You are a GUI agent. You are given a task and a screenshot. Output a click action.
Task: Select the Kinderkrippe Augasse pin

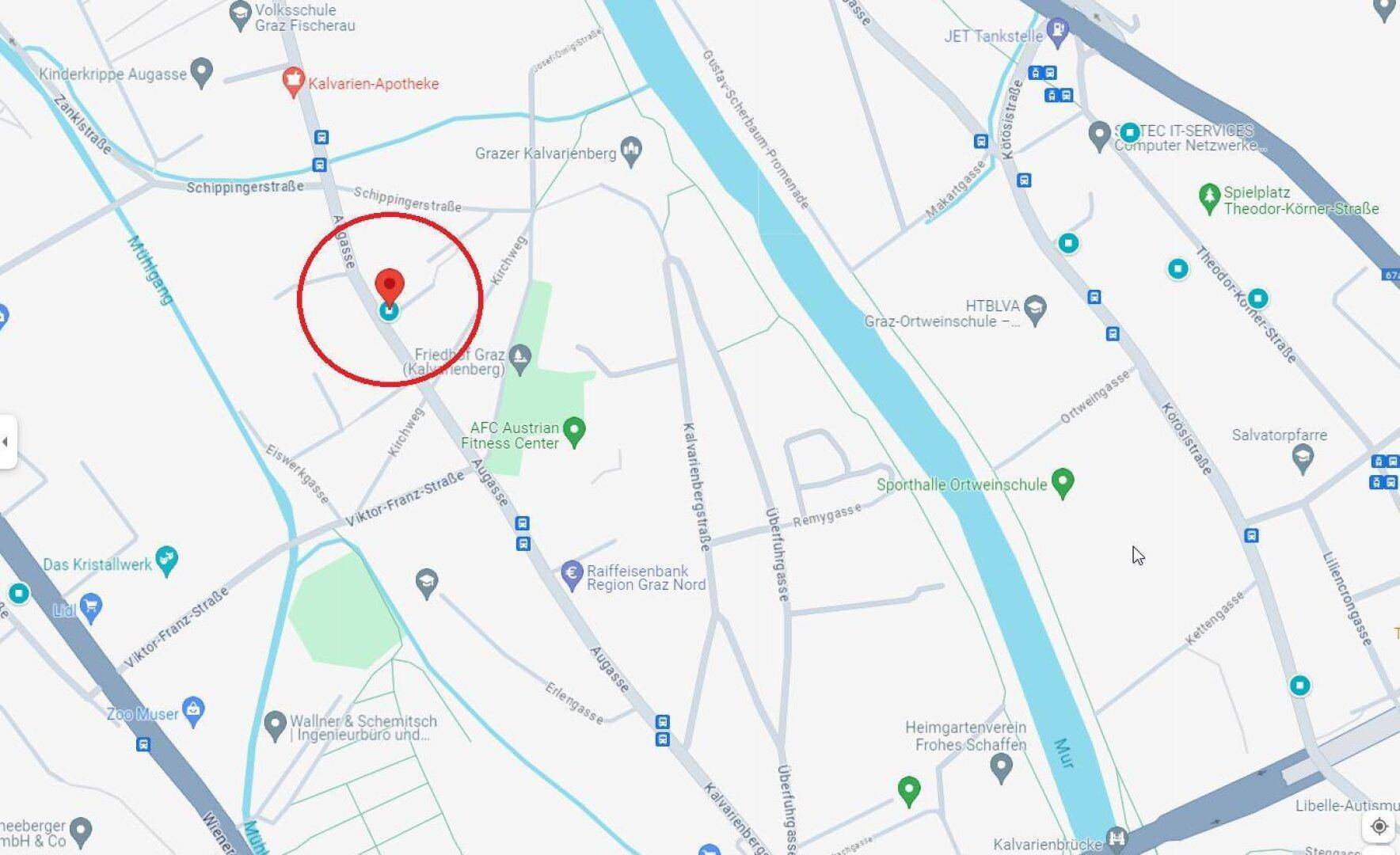click(x=203, y=73)
